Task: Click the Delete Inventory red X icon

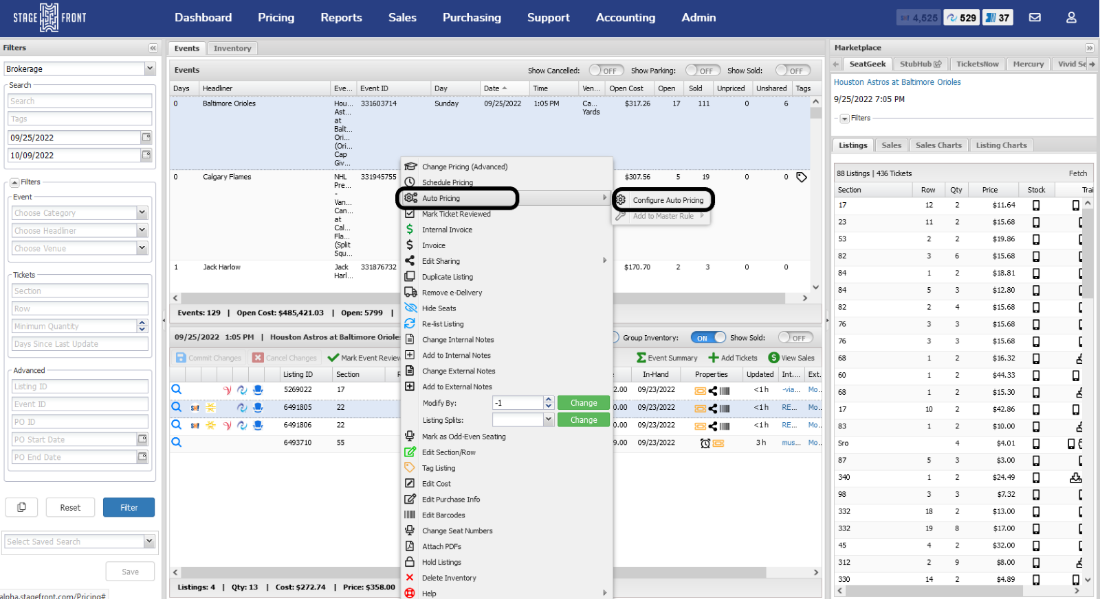Action: click(x=410, y=577)
